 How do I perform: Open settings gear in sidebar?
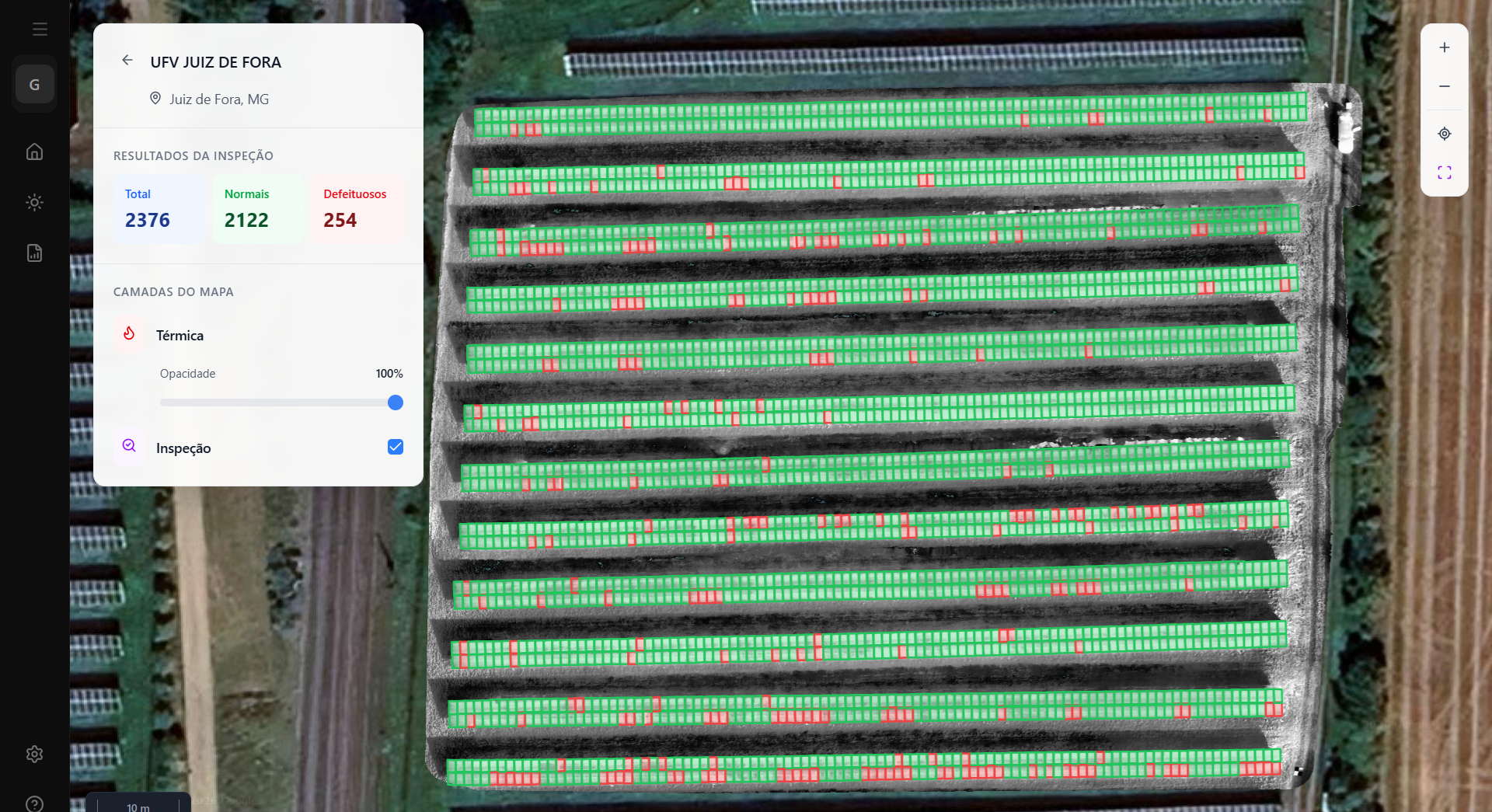click(x=34, y=754)
